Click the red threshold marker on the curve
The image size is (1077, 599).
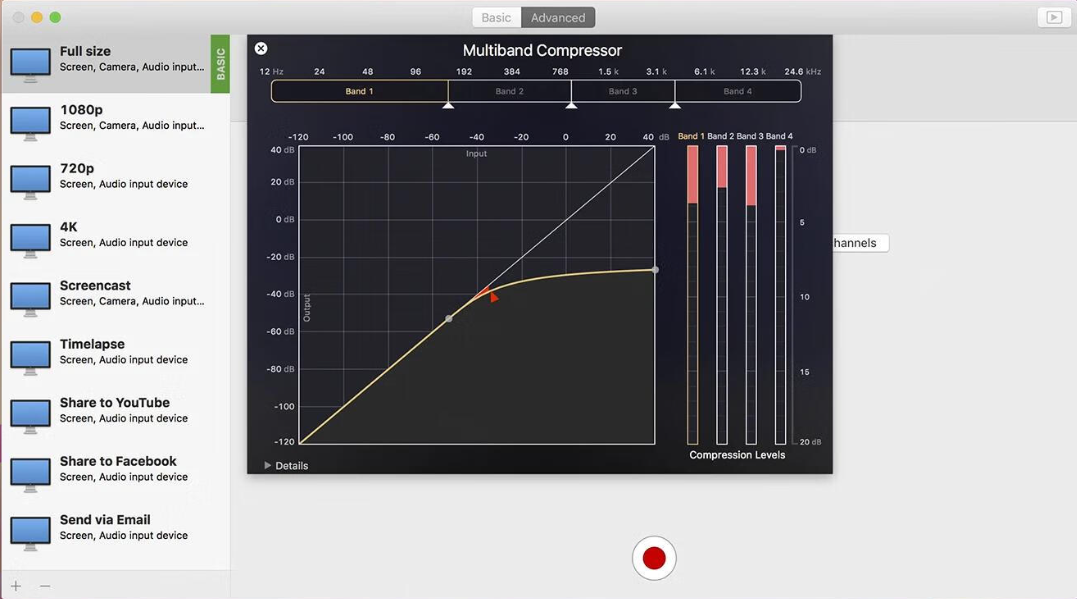pos(493,297)
